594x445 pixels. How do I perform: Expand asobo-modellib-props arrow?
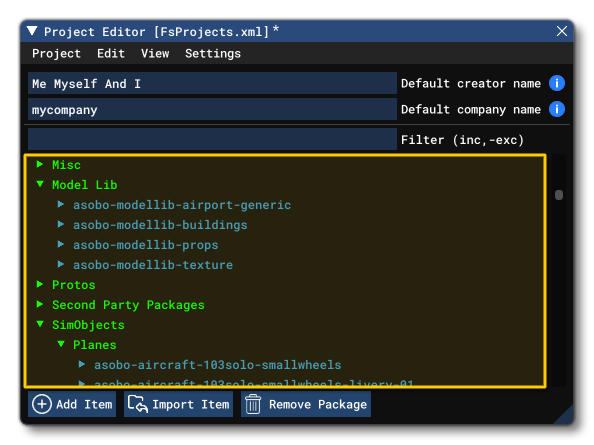(61, 244)
